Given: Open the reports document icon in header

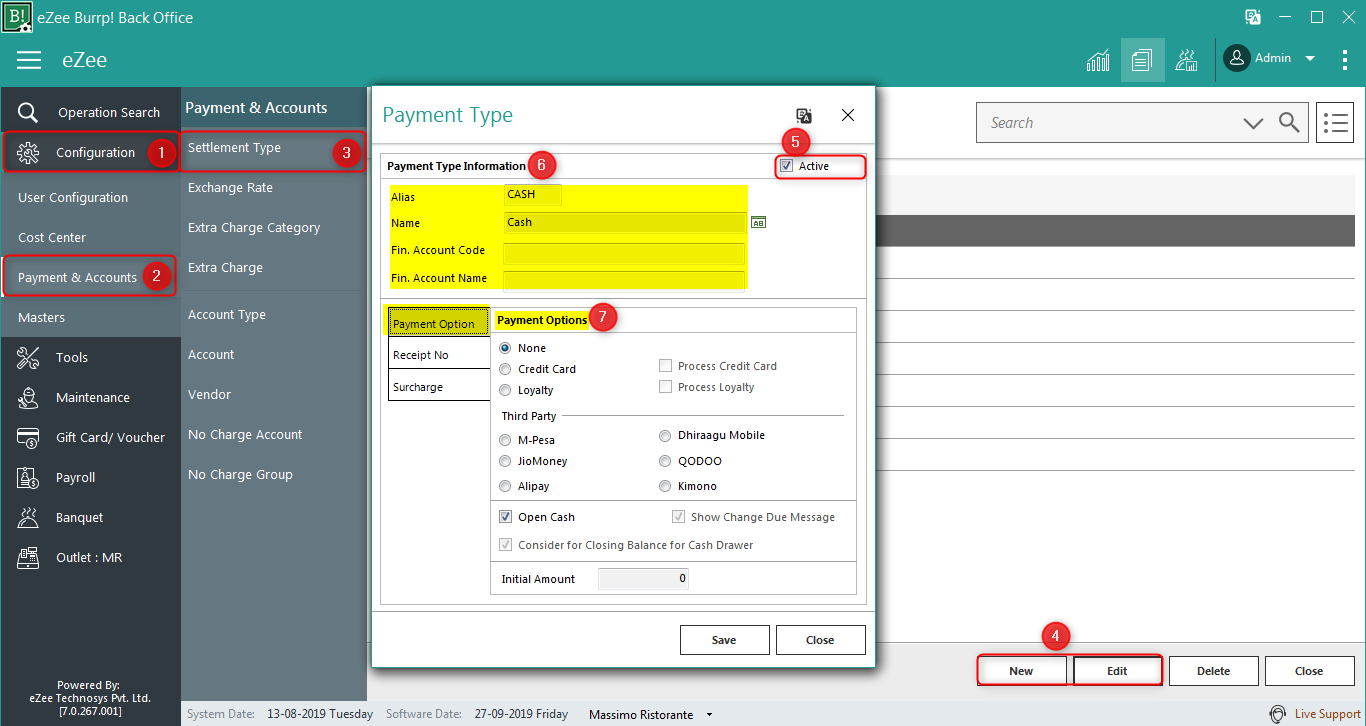Looking at the screenshot, I should point(1142,60).
